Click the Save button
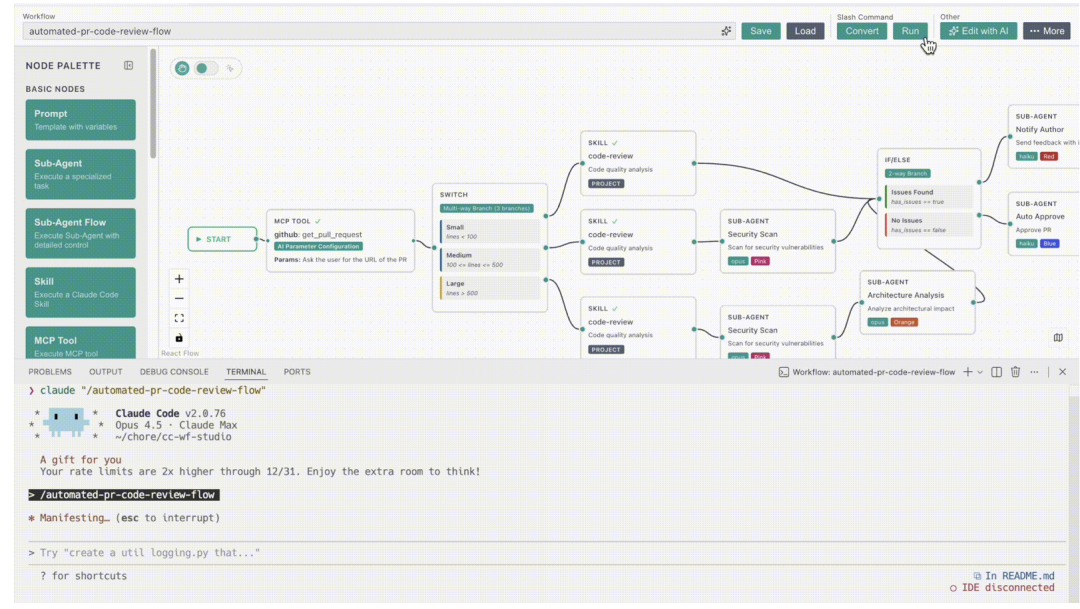 pyautogui.click(x=760, y=31)
